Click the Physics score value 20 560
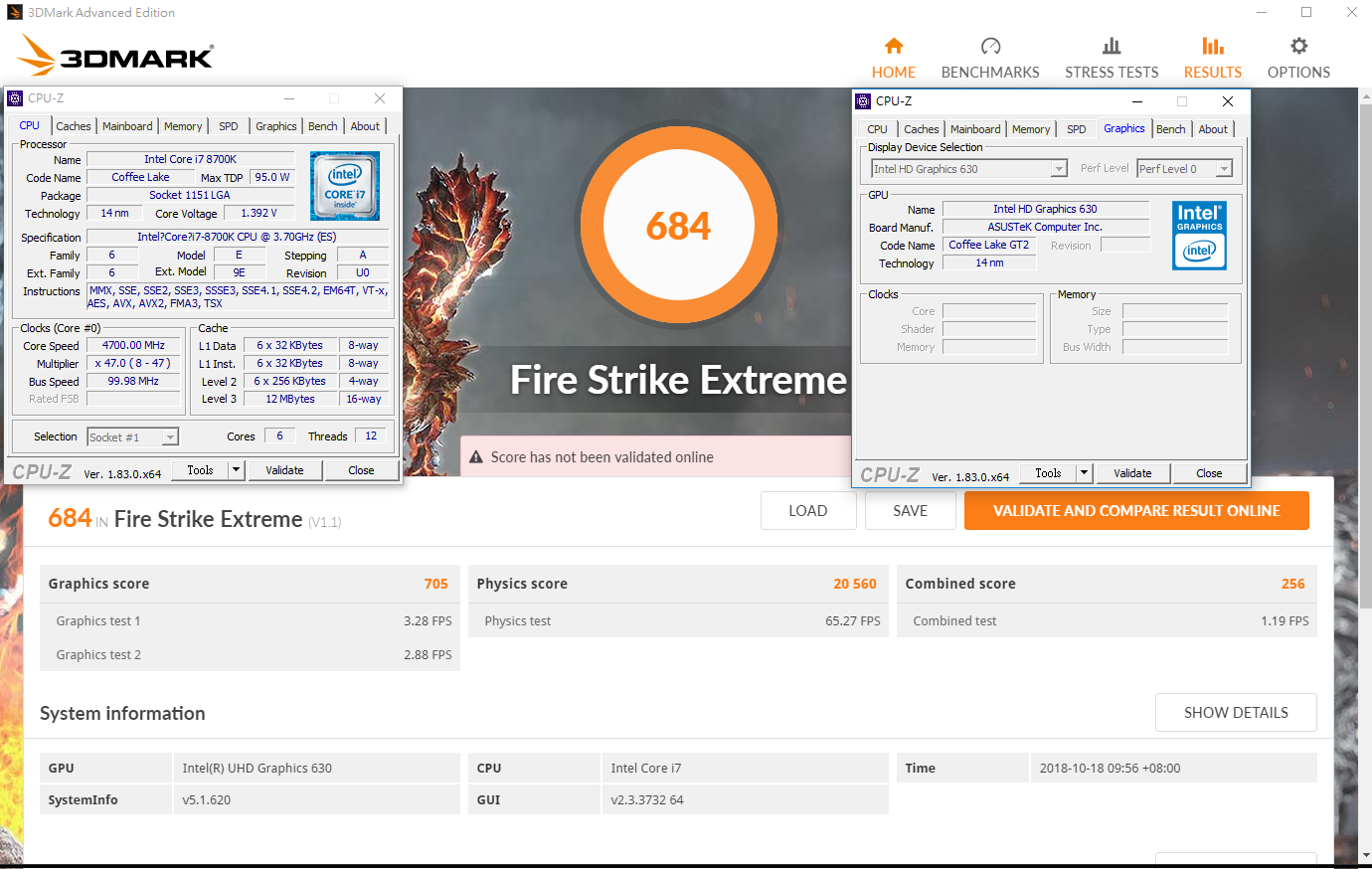 855,584
